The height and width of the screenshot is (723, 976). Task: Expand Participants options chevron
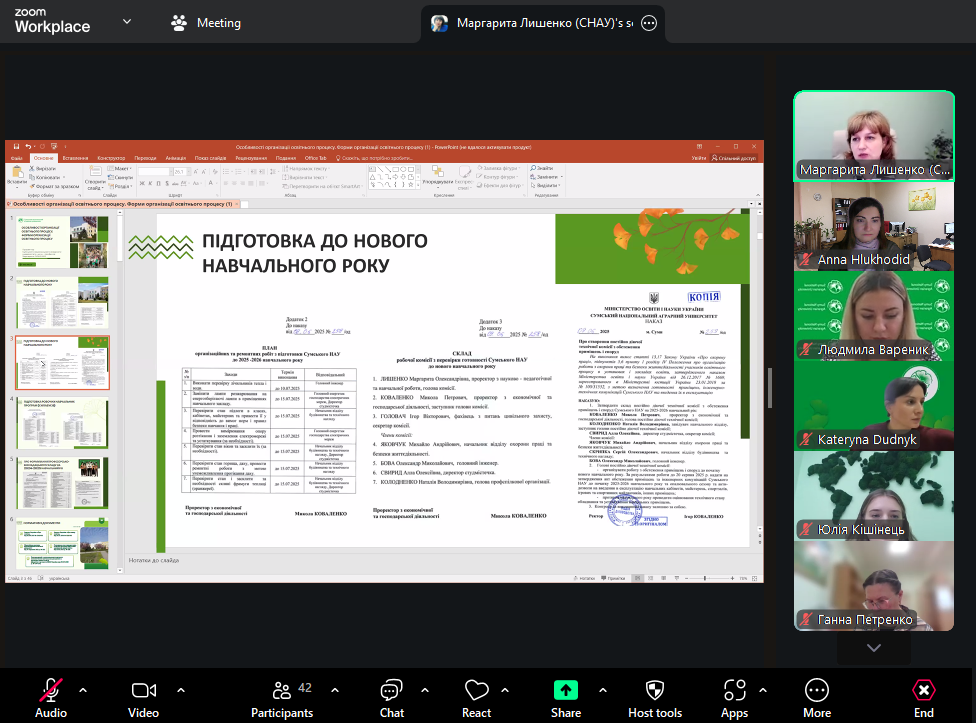coord(331,689)
